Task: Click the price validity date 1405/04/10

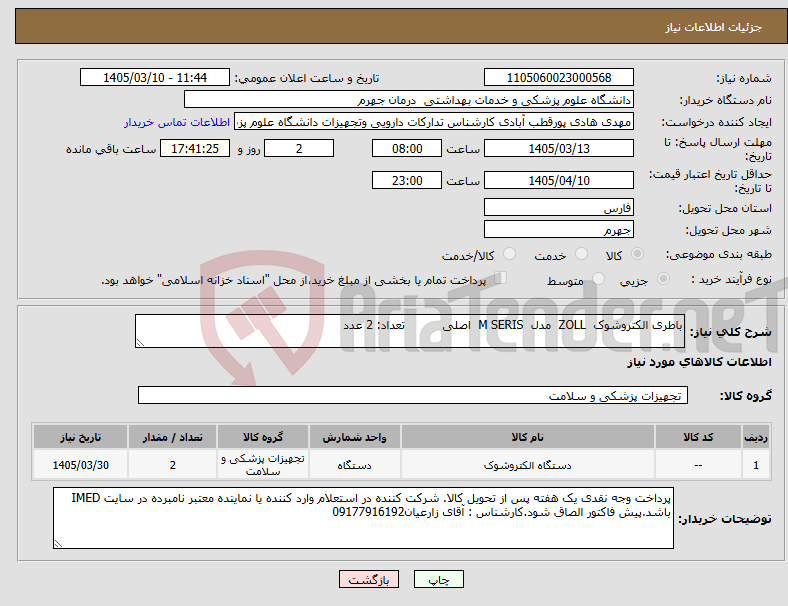Action: tap(559, 180)
